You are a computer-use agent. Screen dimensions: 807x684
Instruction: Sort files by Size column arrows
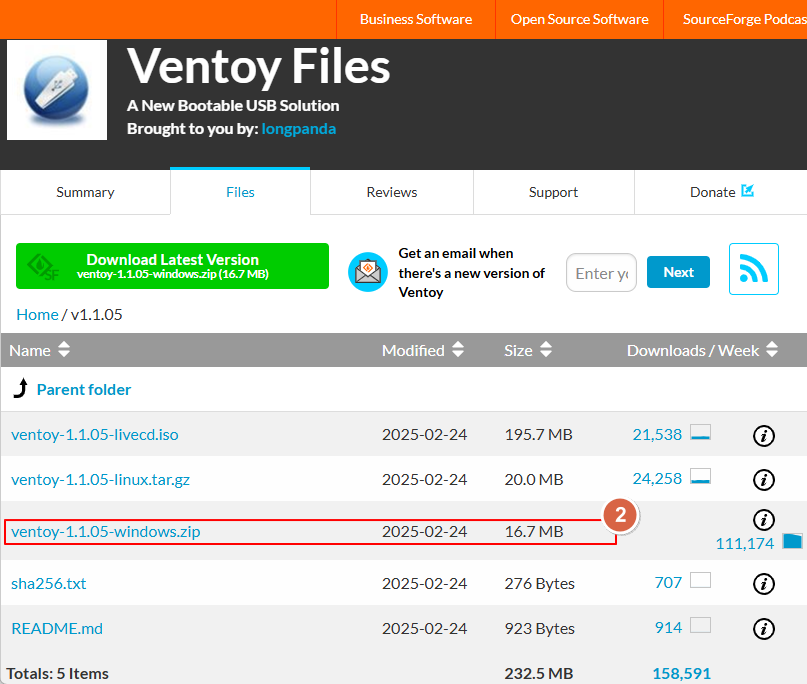[546, 349]
